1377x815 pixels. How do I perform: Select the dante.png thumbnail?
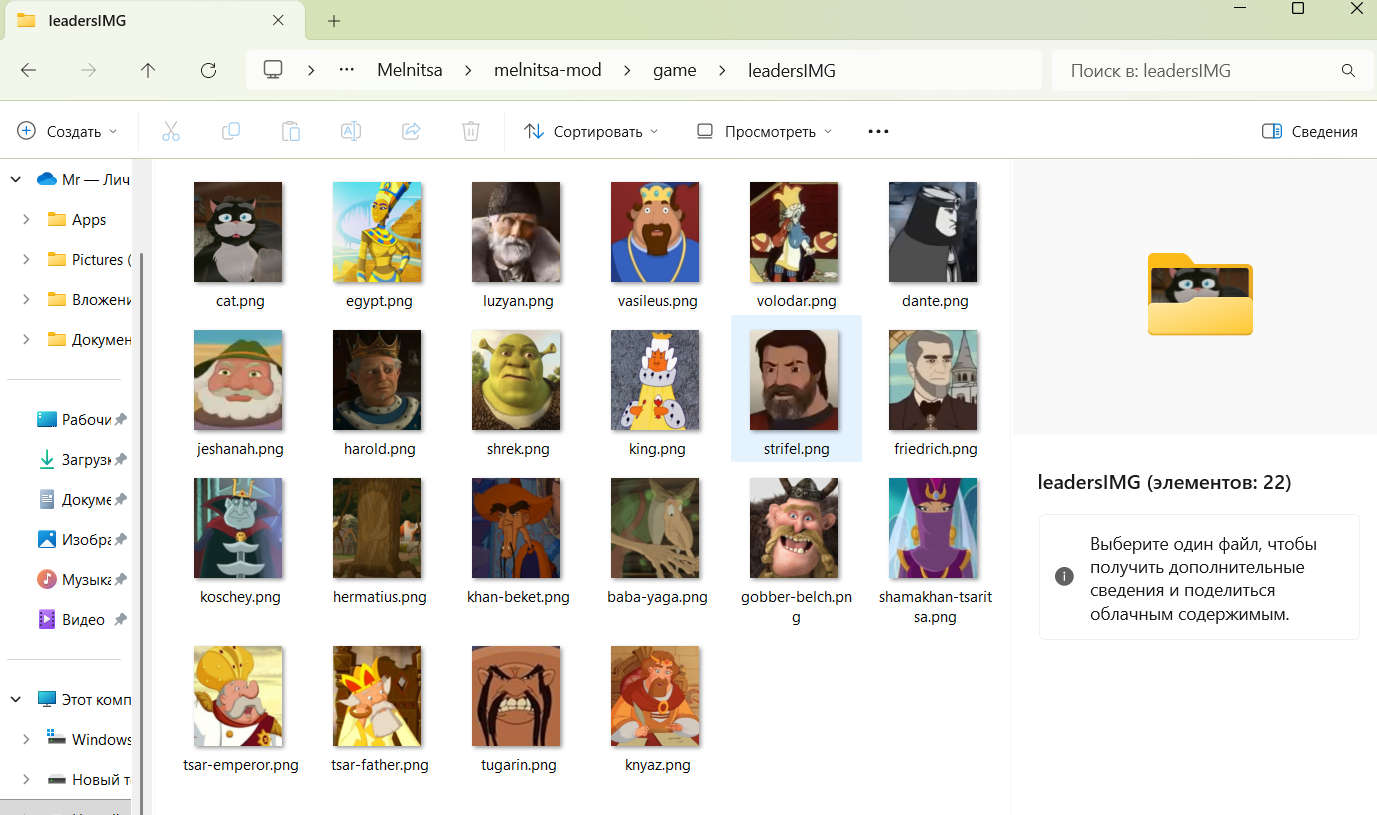click(933, 232)
